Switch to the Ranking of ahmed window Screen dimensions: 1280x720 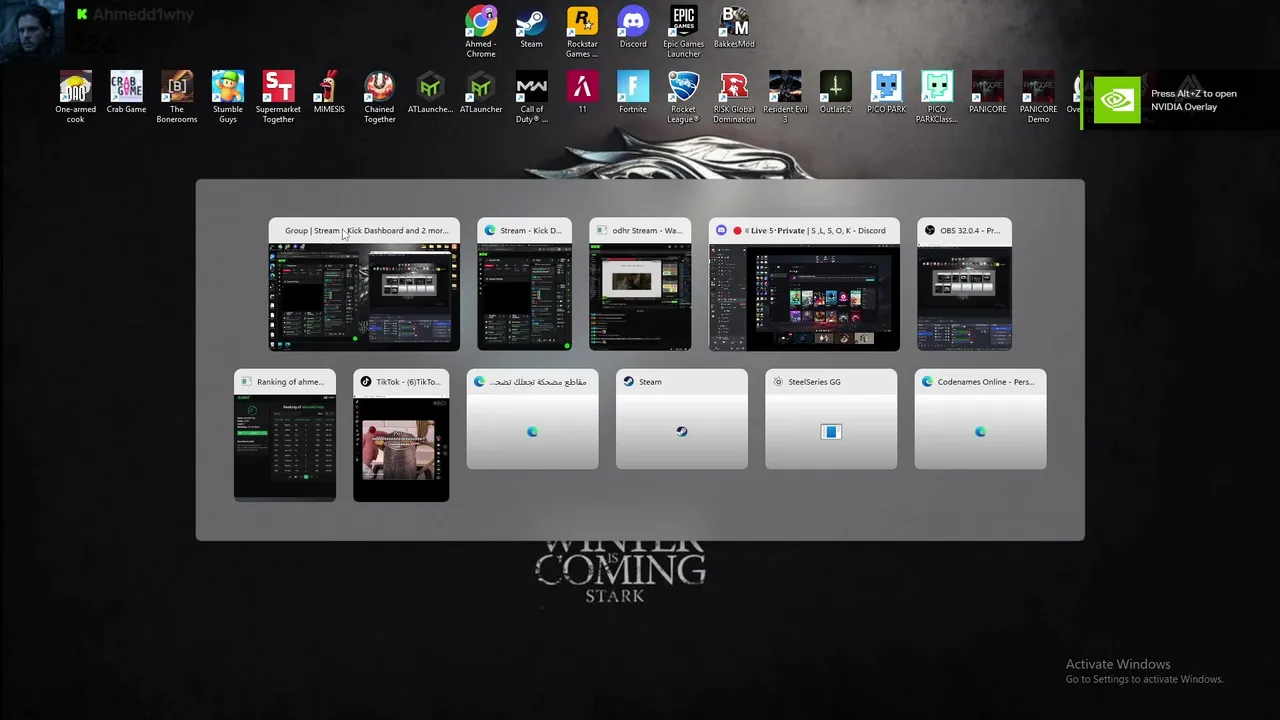285,435
